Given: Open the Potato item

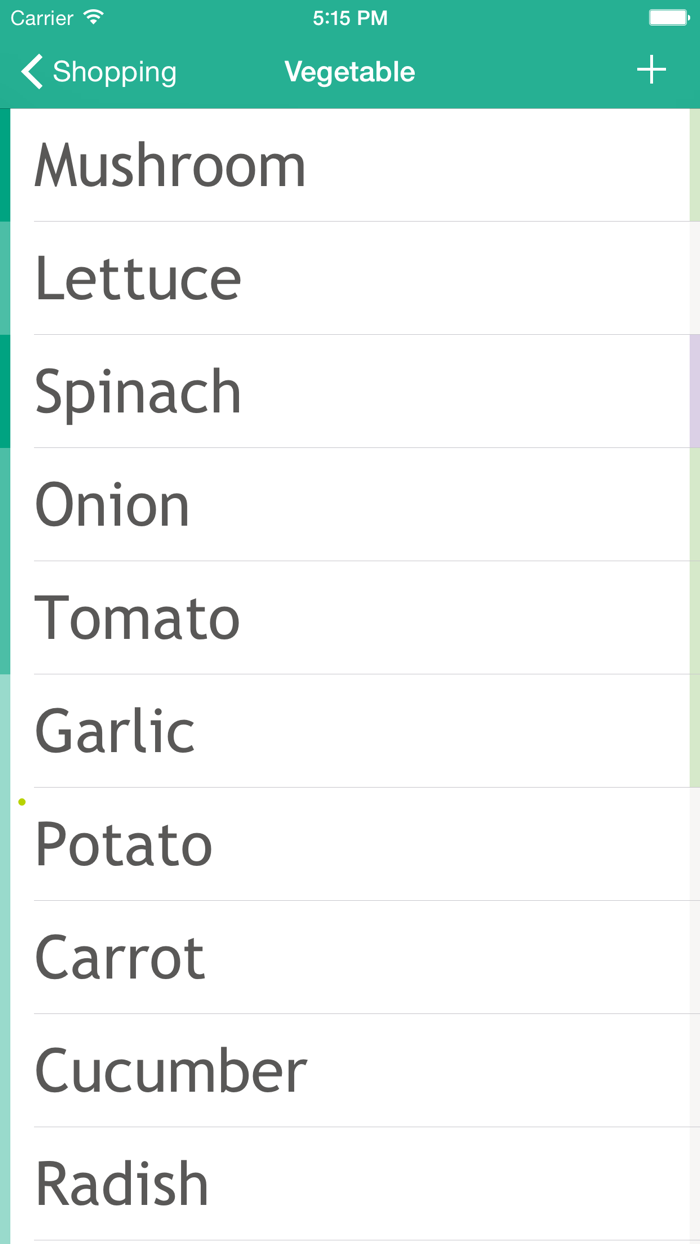Looking at the screenshot, I should pos(123,844).
